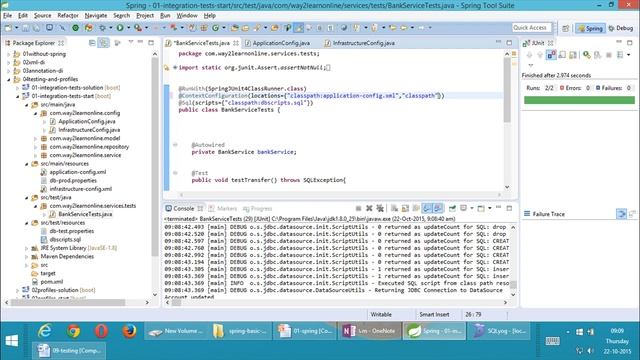
Task: Click the green Boot Dashboard icon in toolbar
Action: click(76, 28)
